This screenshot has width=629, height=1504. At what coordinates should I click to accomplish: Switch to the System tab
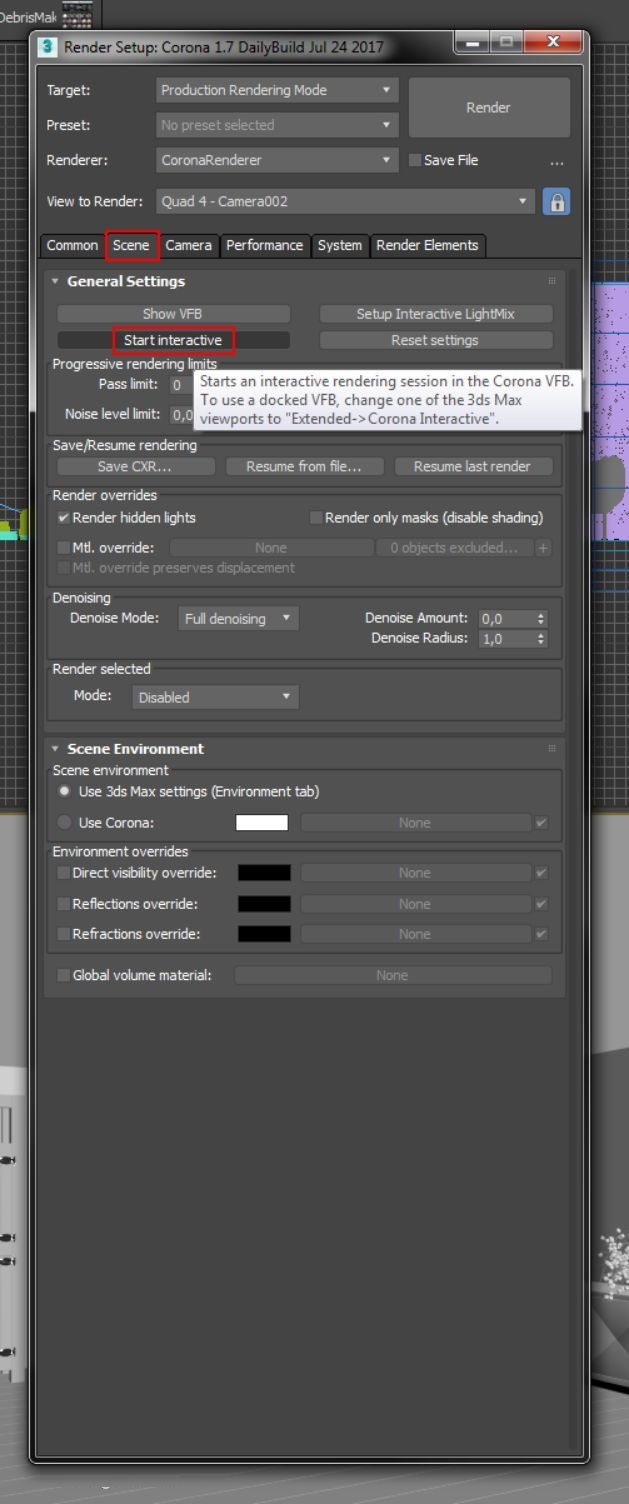(x=340, y=245)
